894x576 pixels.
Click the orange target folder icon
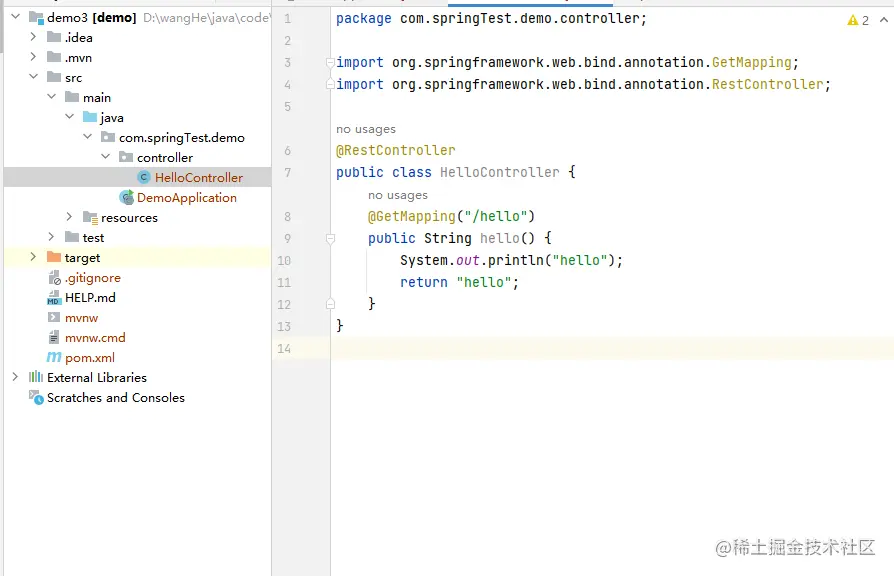click(x=54, y=257)
